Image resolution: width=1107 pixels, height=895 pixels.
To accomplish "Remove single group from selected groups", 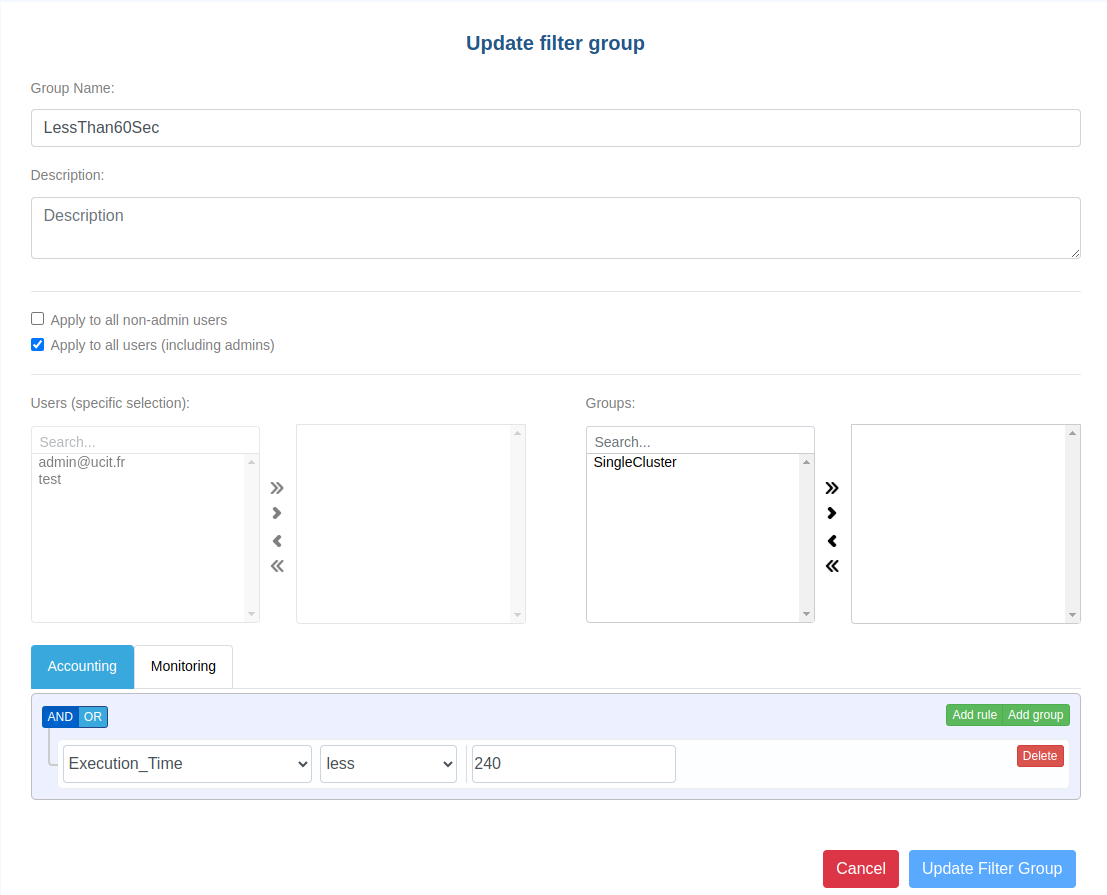I will pyautogui.click(x=832, y=541).
